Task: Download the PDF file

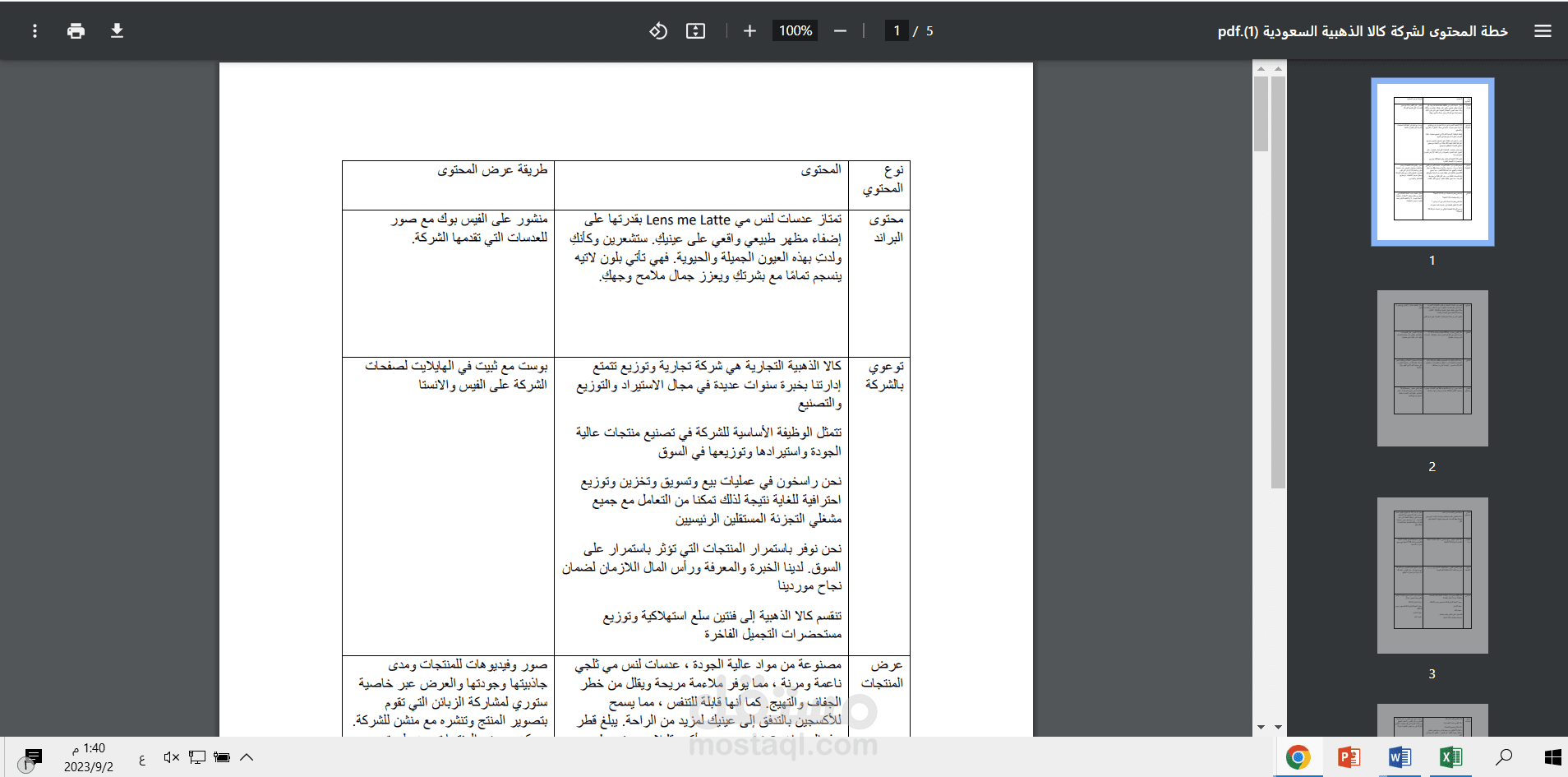Action: pyautogui.click(x=117, y=31)
